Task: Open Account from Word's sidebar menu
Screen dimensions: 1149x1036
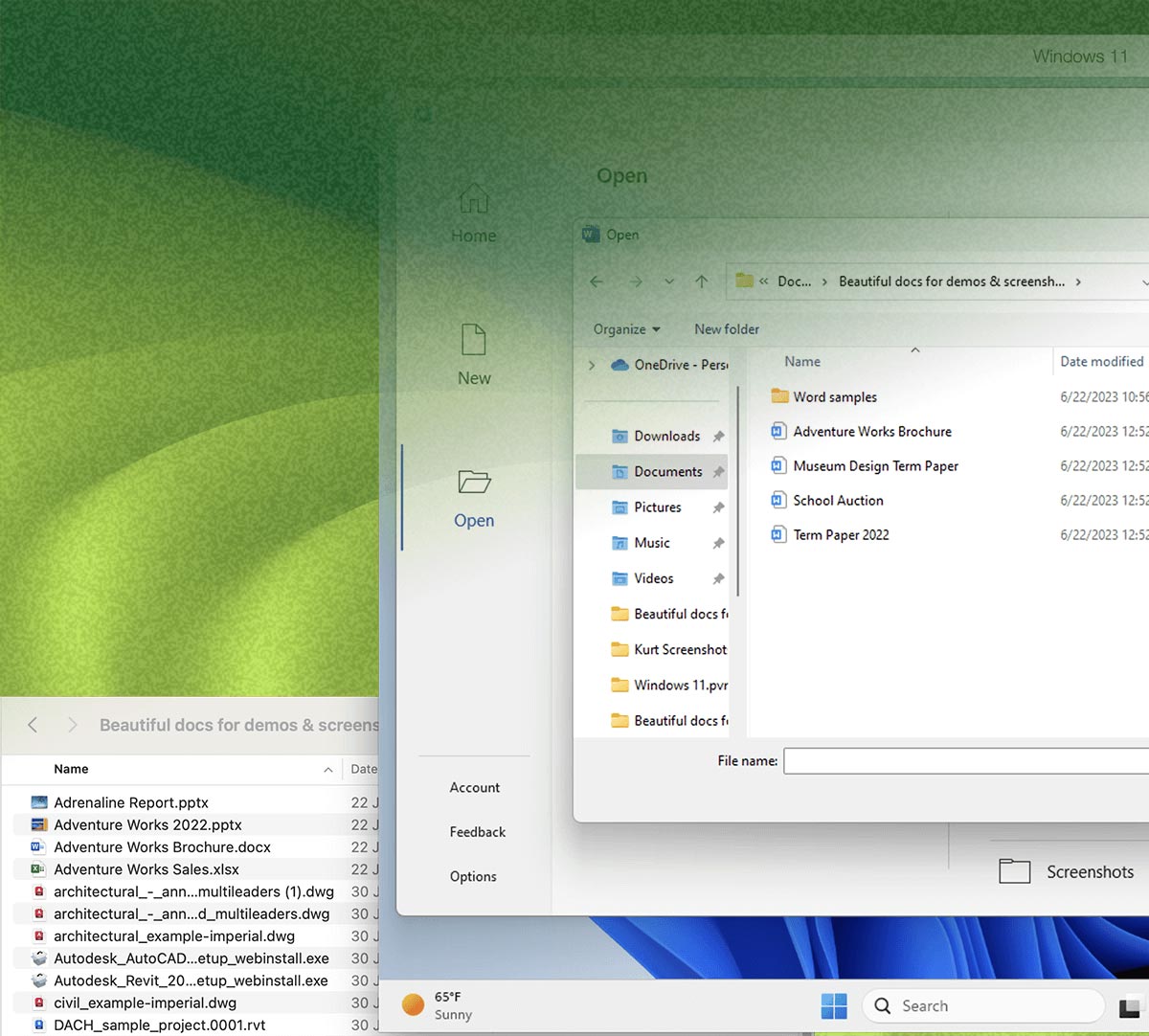Action: click(474, 787)
